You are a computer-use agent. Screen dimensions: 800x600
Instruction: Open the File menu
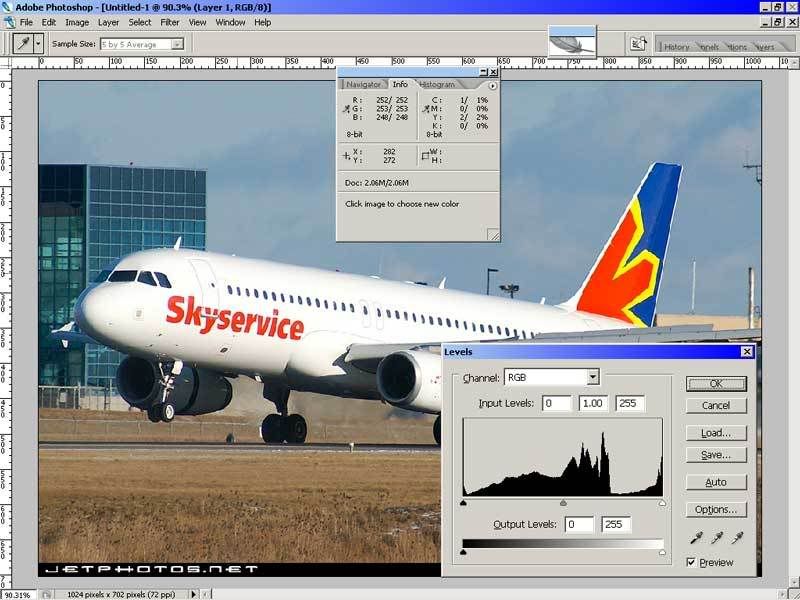pos(26,22)
